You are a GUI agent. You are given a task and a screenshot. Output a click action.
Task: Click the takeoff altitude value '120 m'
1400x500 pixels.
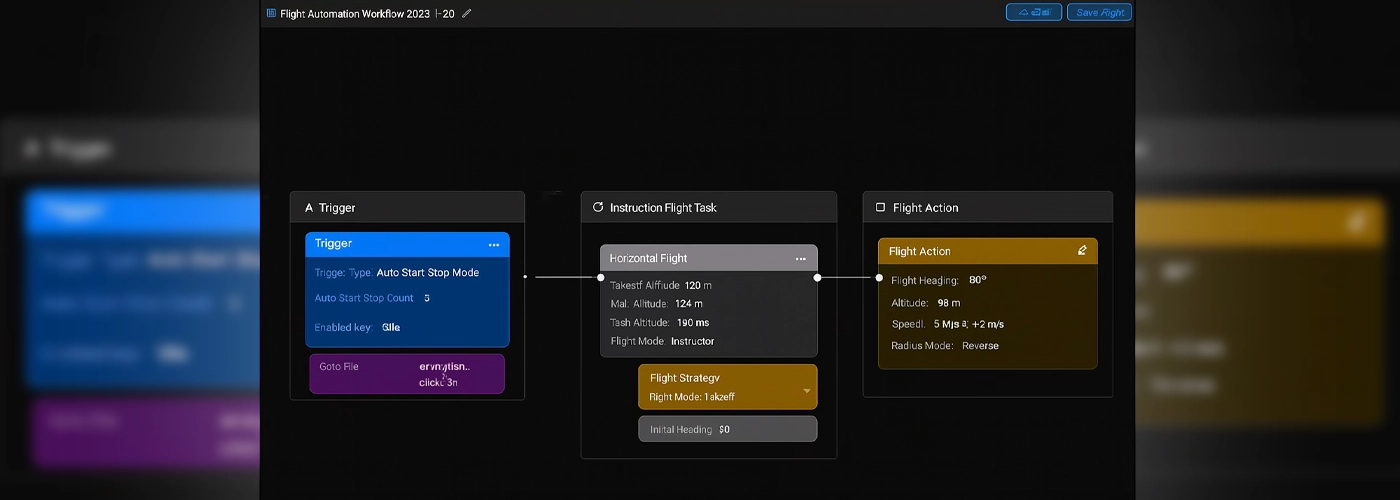[698, 285]
